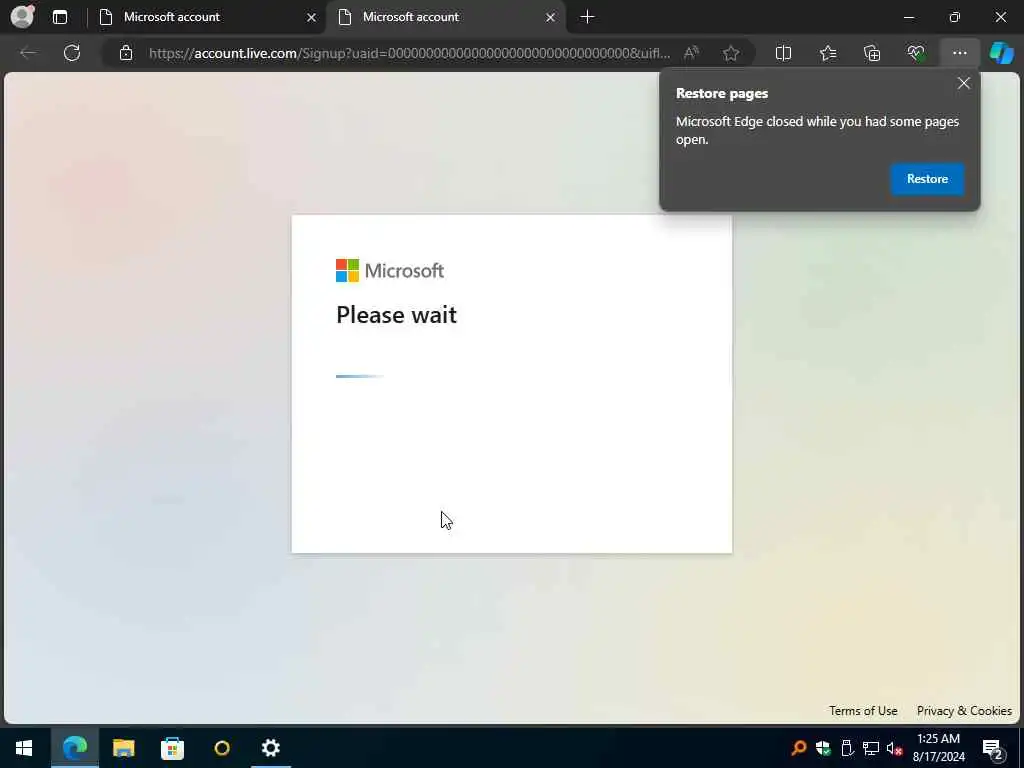Screen dimensions: 1024x768
Task: Click the Restore button
Action: point(927,179)
